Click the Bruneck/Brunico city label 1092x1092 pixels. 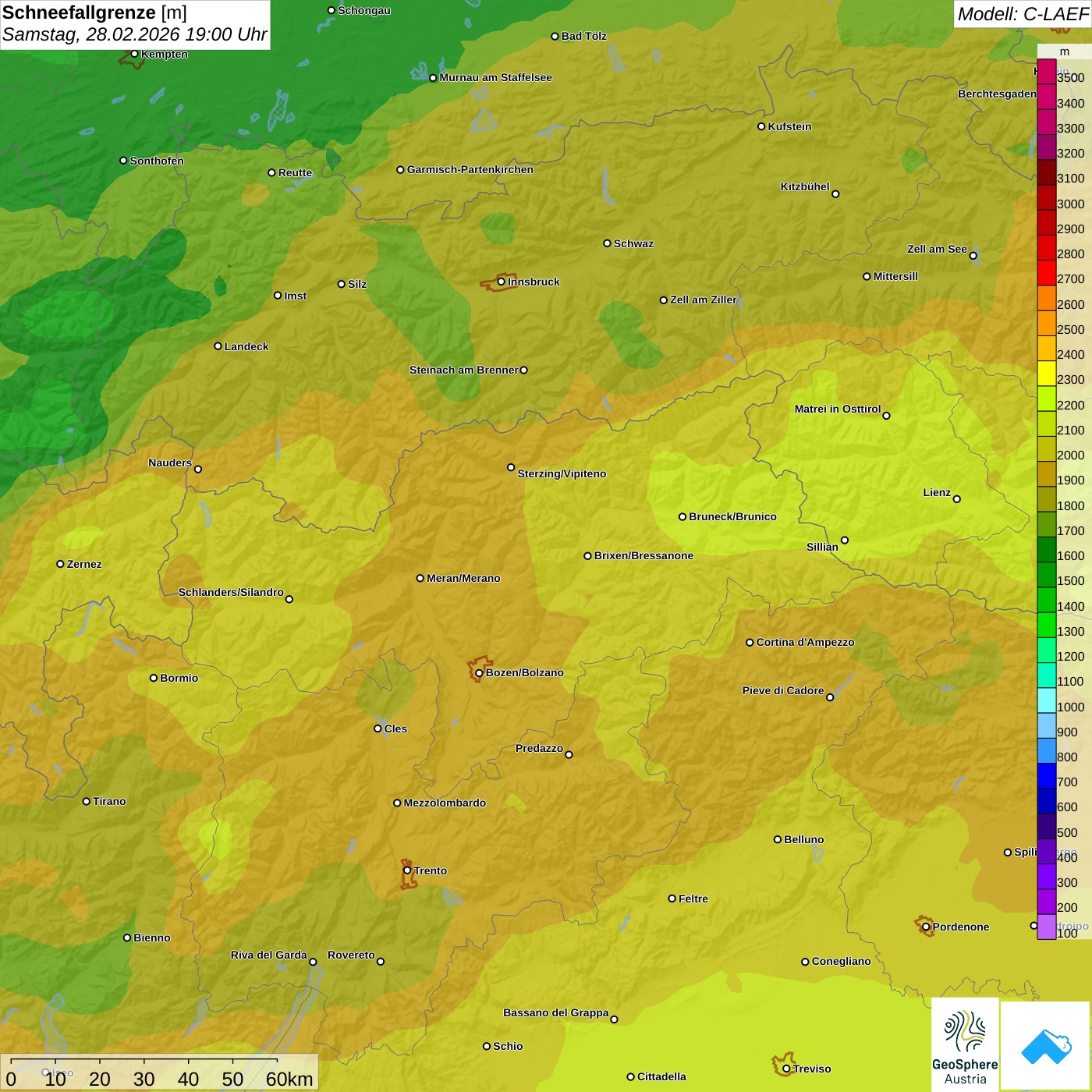pos(732,516)
